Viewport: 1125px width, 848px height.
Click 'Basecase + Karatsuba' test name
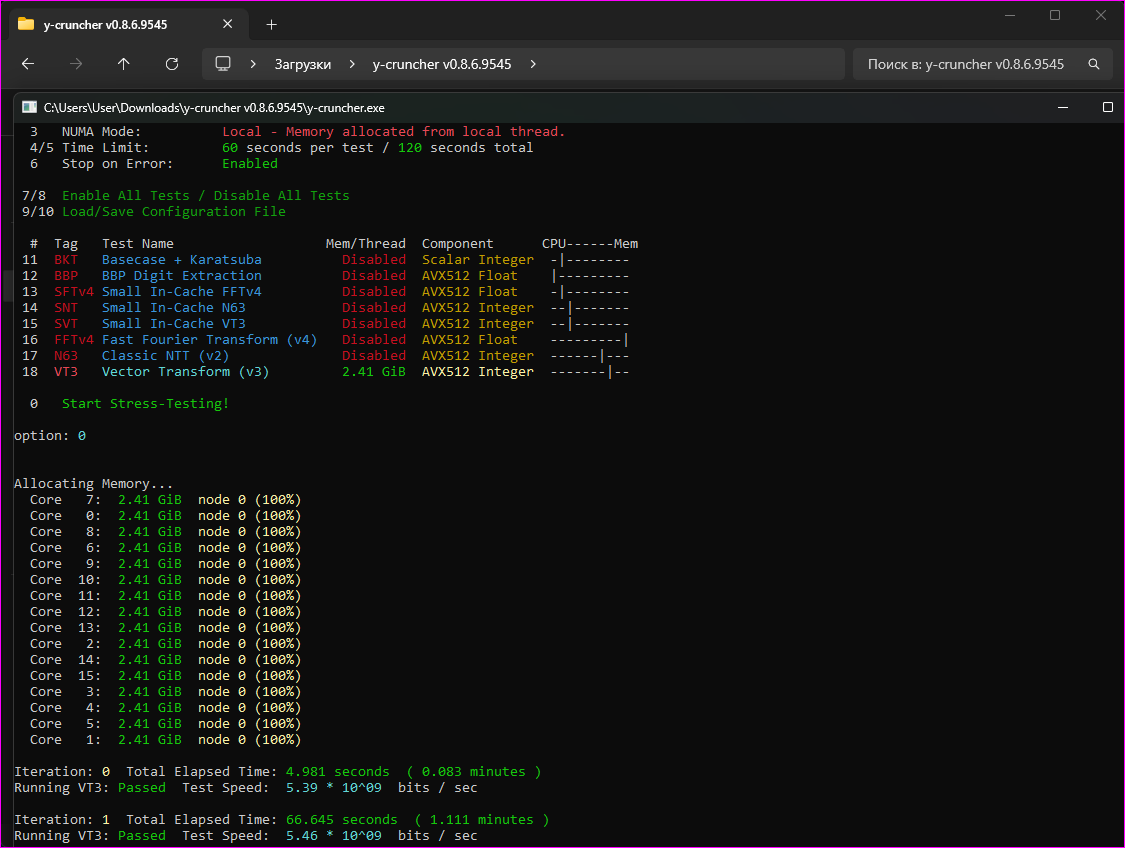[182, 260]
